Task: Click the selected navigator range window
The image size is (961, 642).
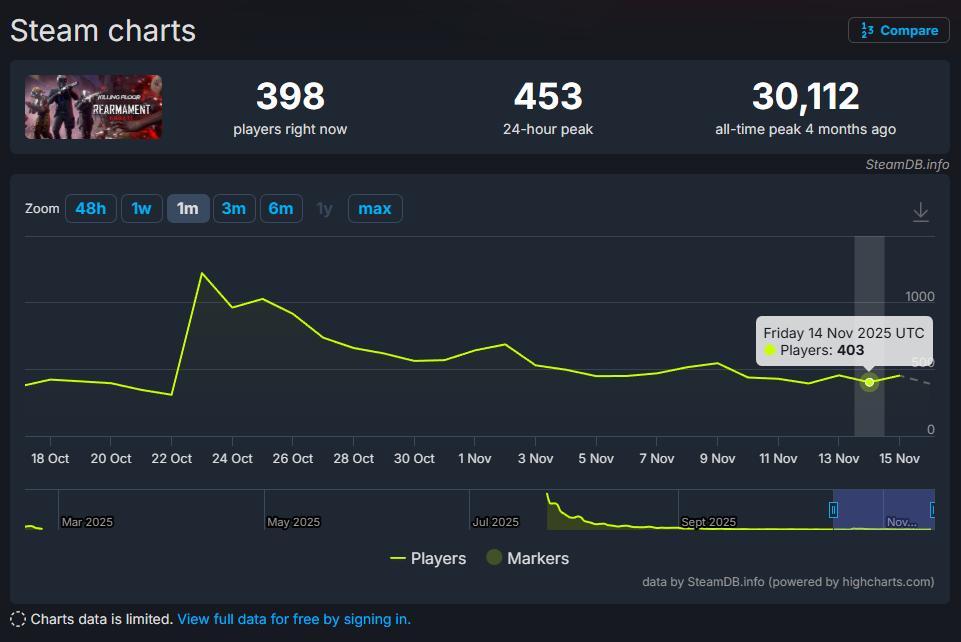Action: click(883, 510)
